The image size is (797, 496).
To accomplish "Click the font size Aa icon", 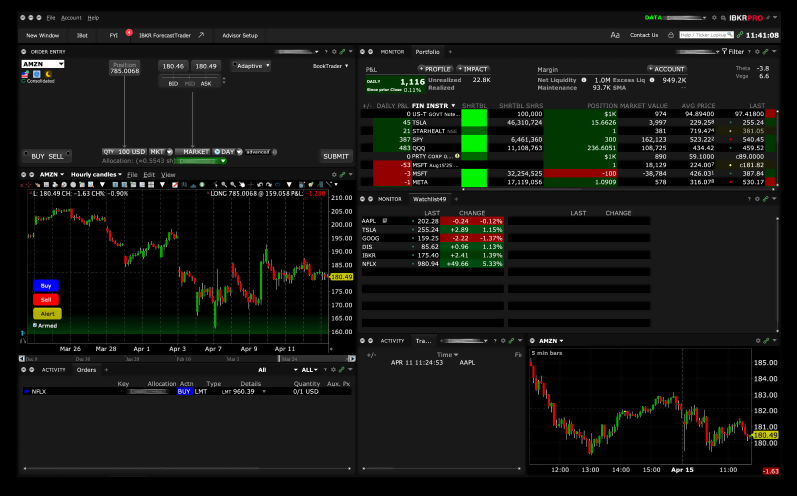I will [x=615, y=35].
